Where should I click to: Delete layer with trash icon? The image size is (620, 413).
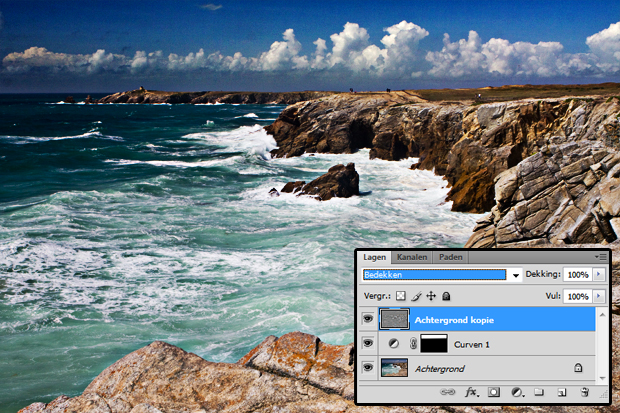click(x=584, y=392)
